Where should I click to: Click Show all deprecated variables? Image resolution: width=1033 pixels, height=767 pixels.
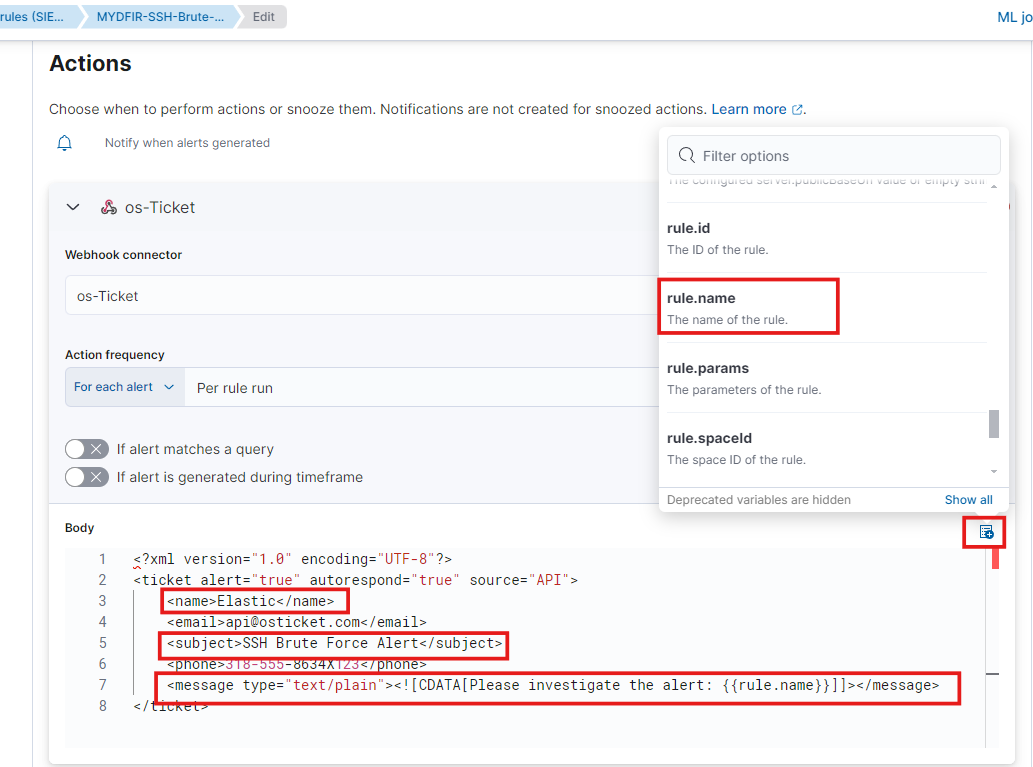coord(968,499)
